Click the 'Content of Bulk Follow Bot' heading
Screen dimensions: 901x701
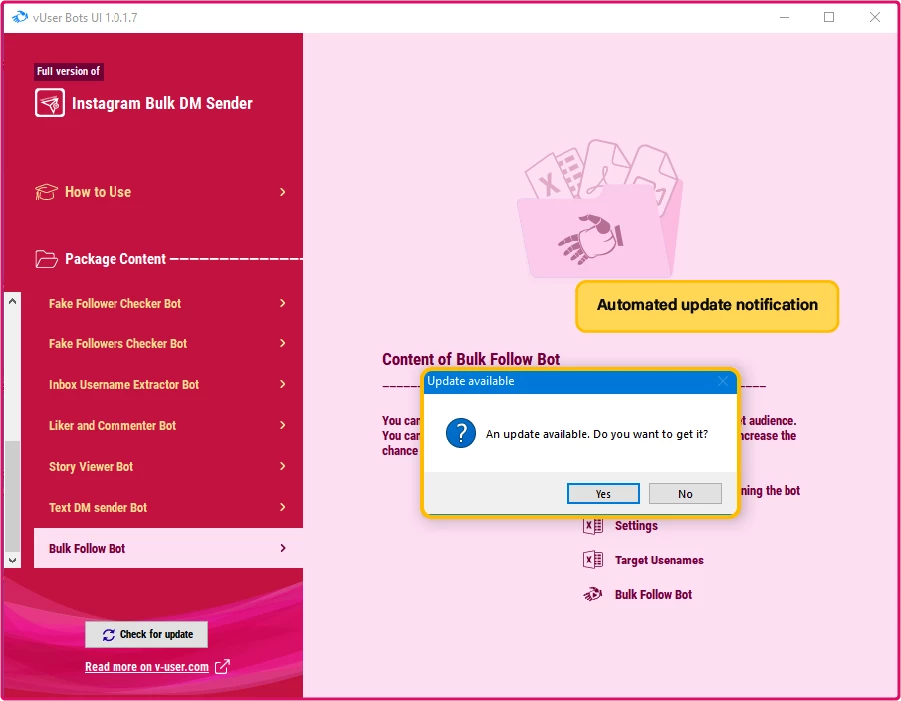[471, 359]
